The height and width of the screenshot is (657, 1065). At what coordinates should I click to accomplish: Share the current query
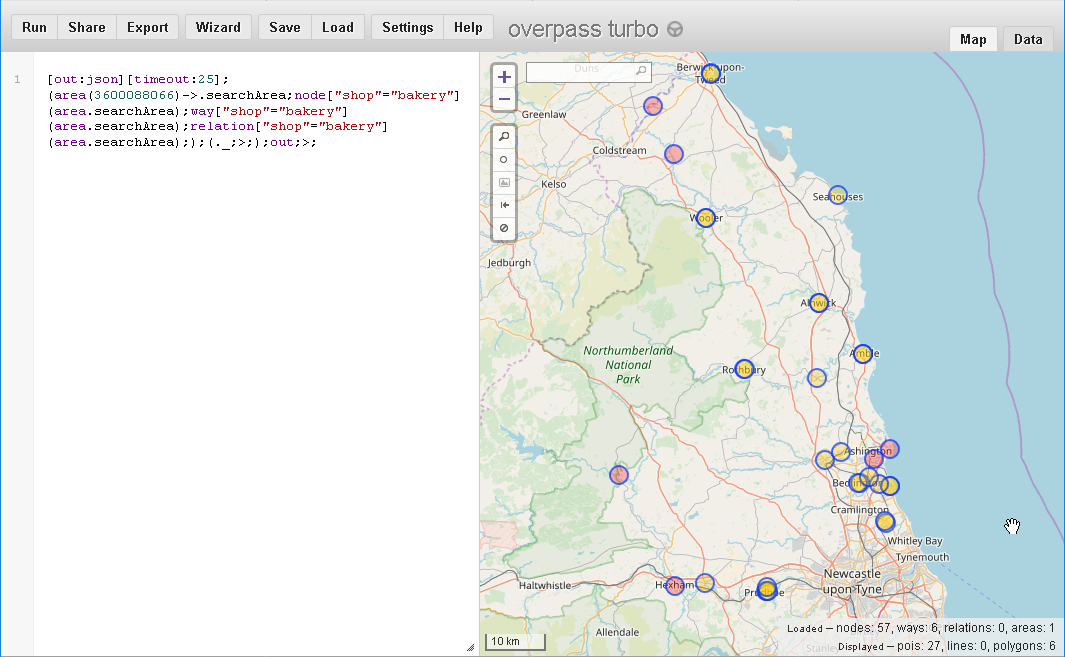(x=86, y=27)
